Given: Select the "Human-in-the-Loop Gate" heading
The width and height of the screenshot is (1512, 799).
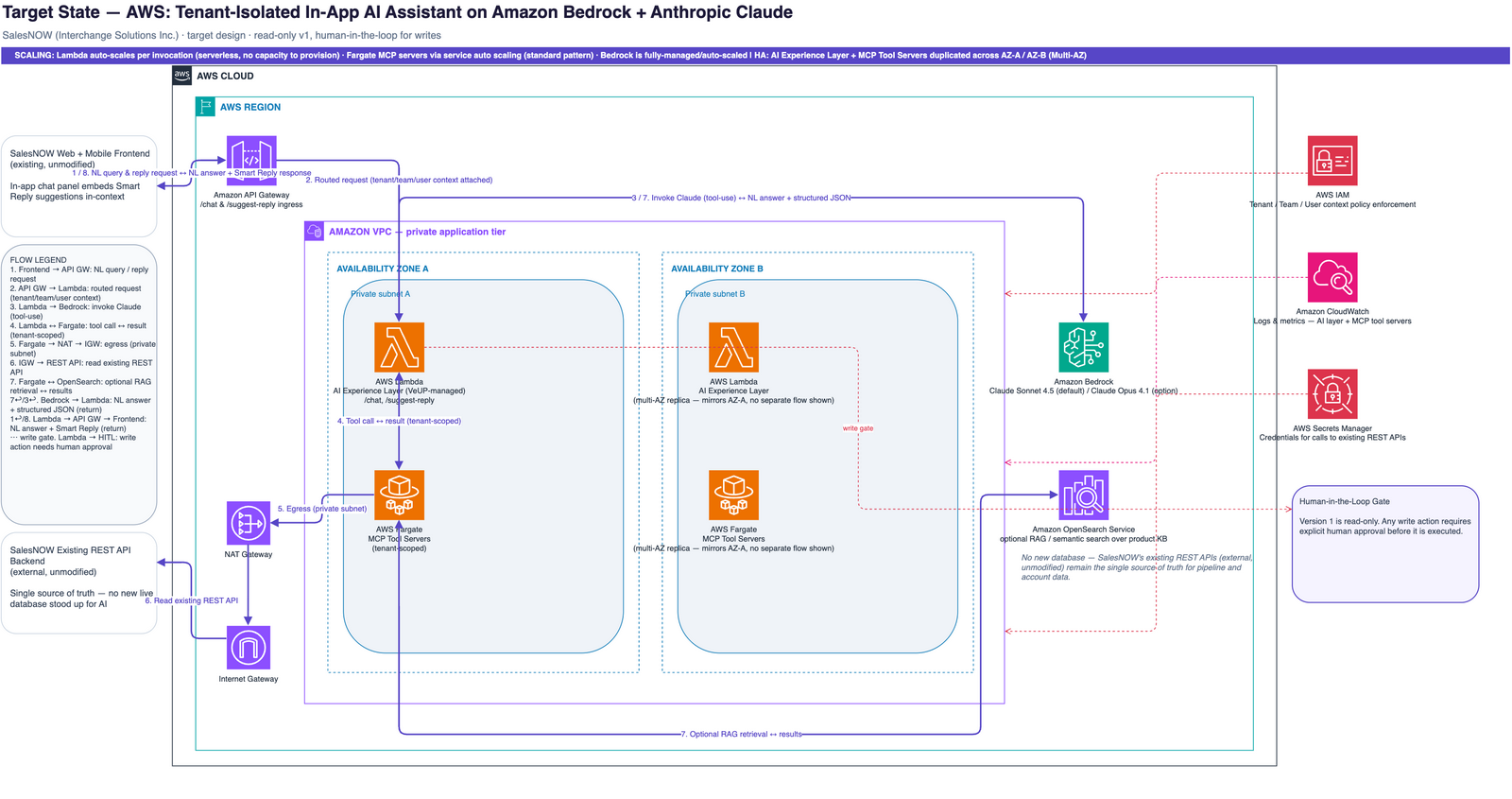Looking at the screenshot, I should coord(1345,501).
